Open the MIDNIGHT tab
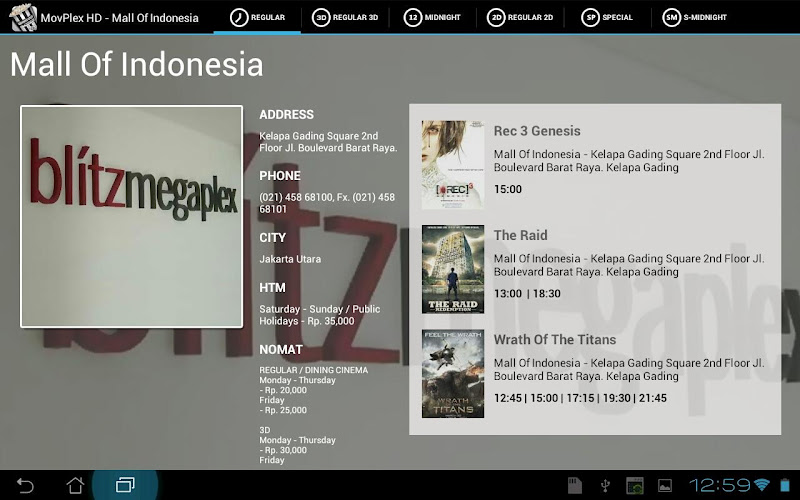800x500 pixels. [432, 17]
